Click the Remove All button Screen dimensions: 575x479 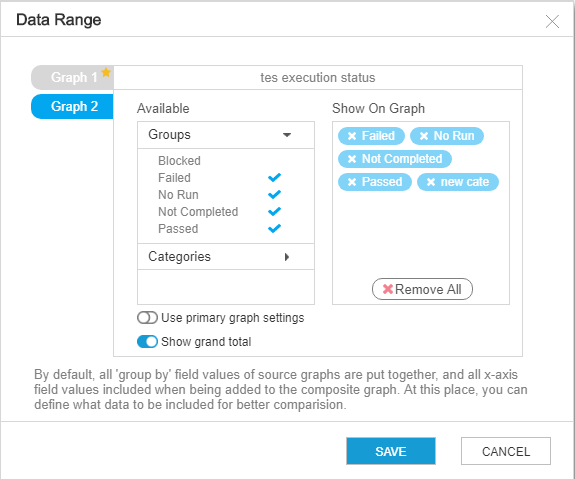tap(422, 289)
